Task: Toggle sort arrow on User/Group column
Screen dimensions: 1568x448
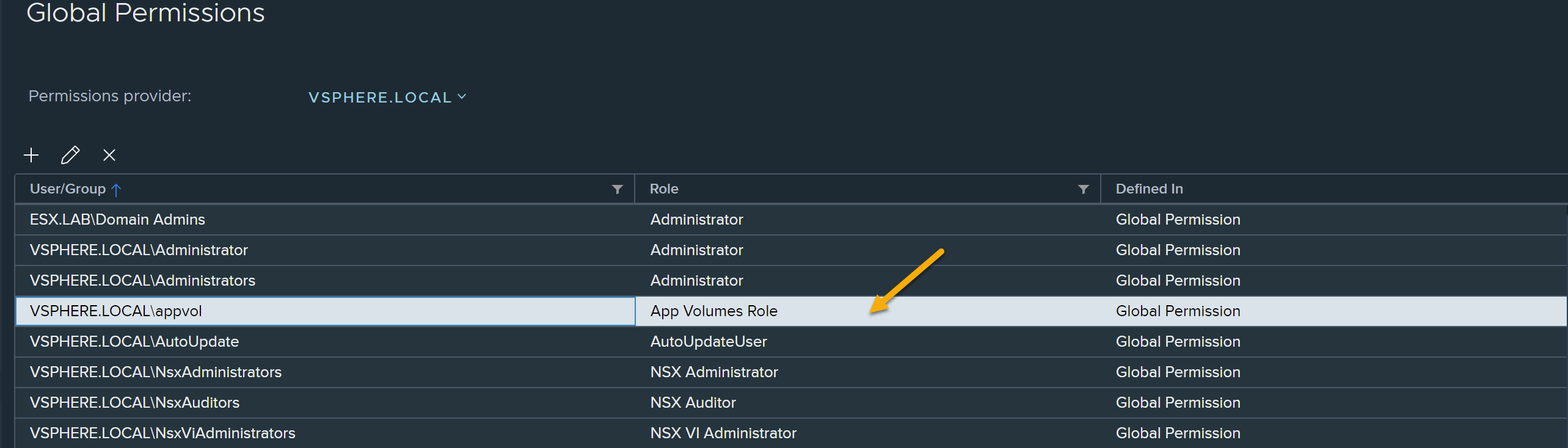Action: point(116,190)
